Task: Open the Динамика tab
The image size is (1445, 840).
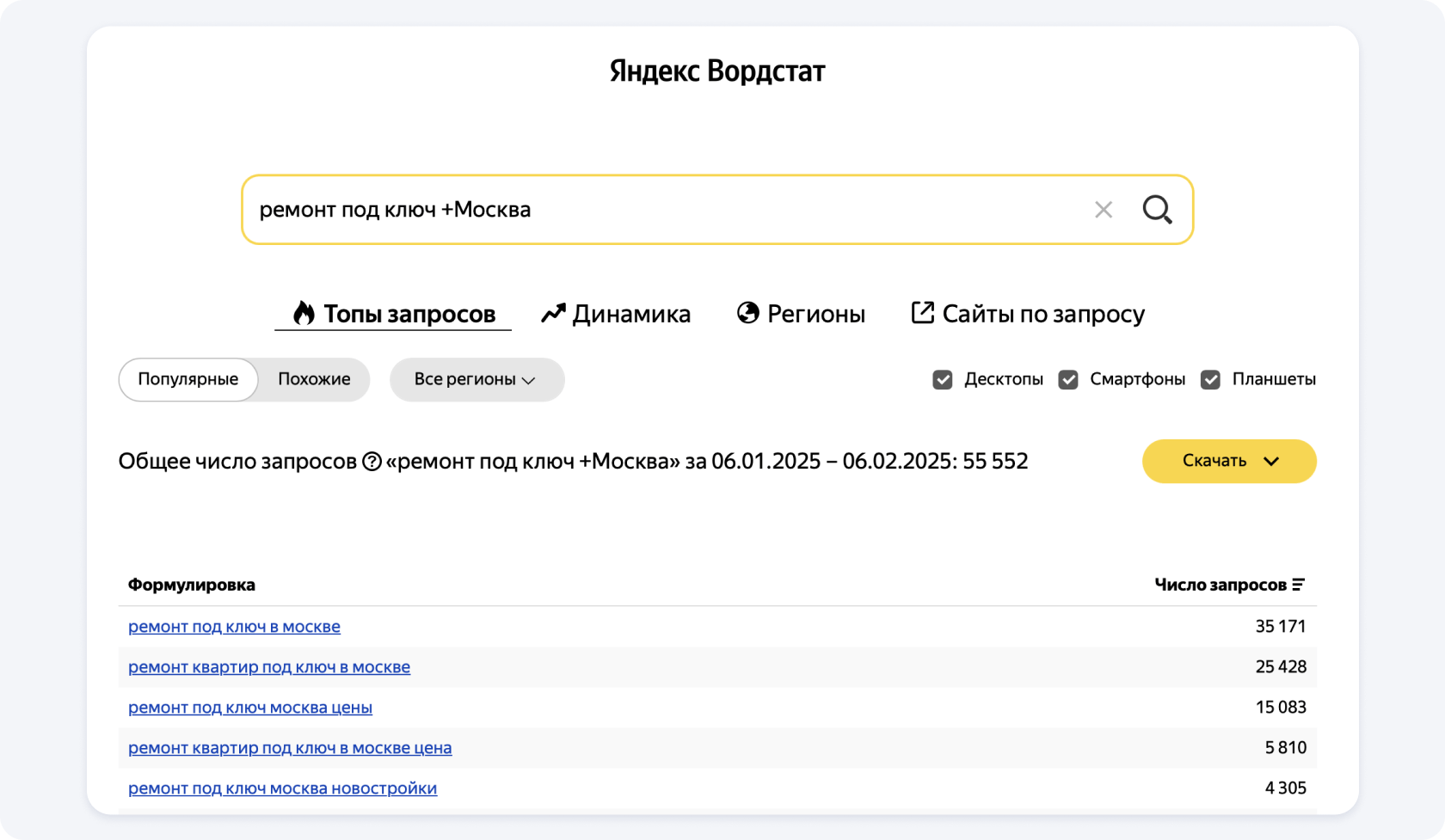Action: click(x=631, y=314)
